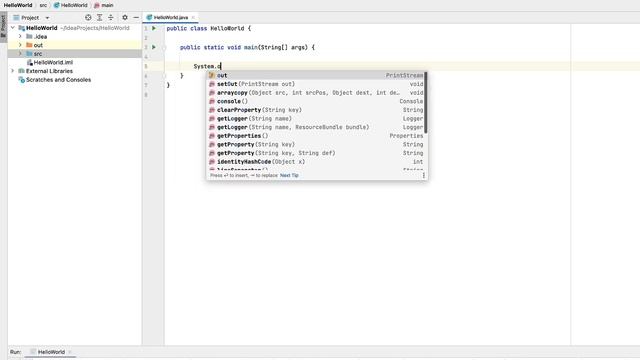Screen dimensions: 640x360
Task: Click src breadcrumb in navigation bar
Action: click(x=43, y=5)
